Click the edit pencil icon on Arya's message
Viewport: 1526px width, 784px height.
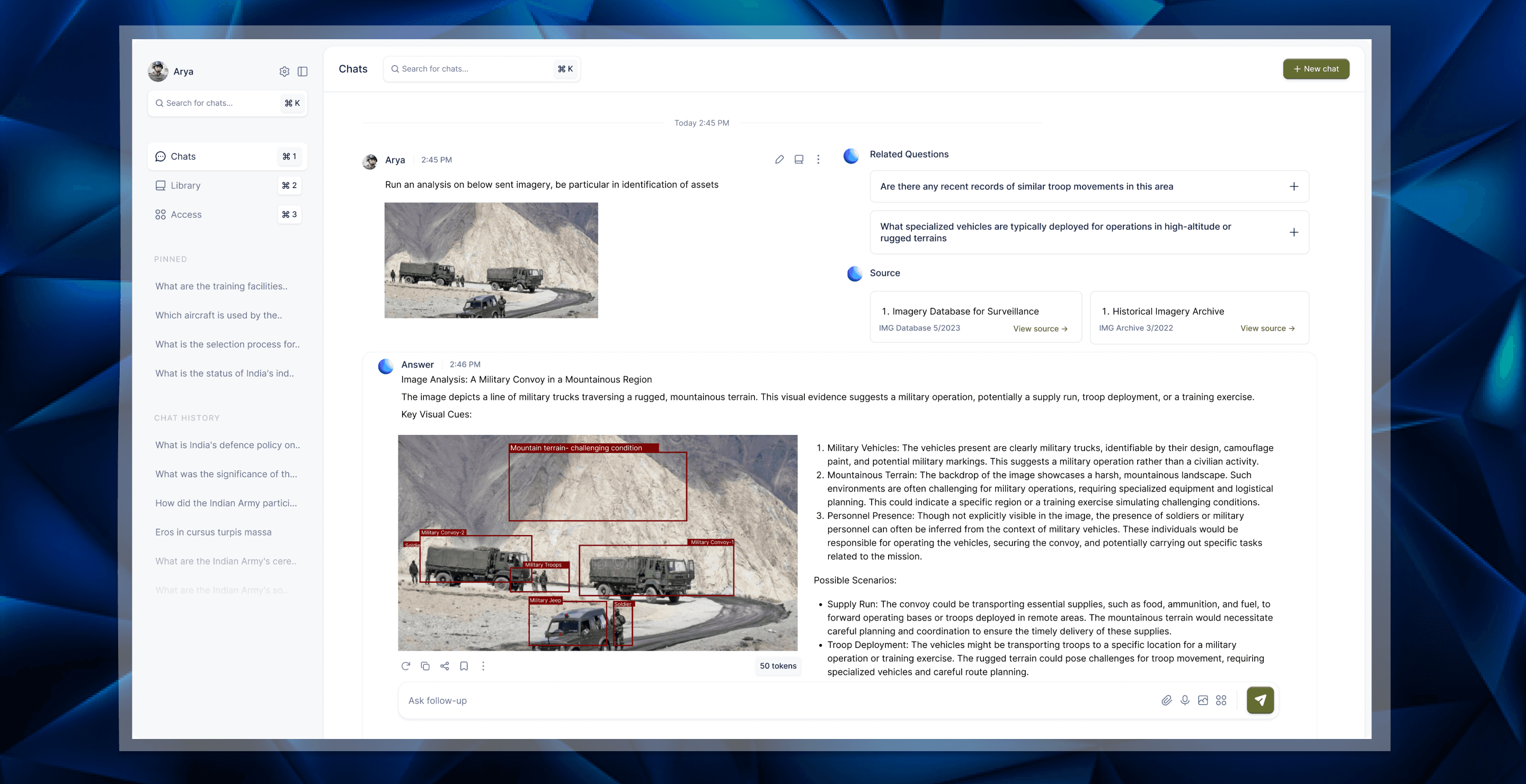[779, 159]
